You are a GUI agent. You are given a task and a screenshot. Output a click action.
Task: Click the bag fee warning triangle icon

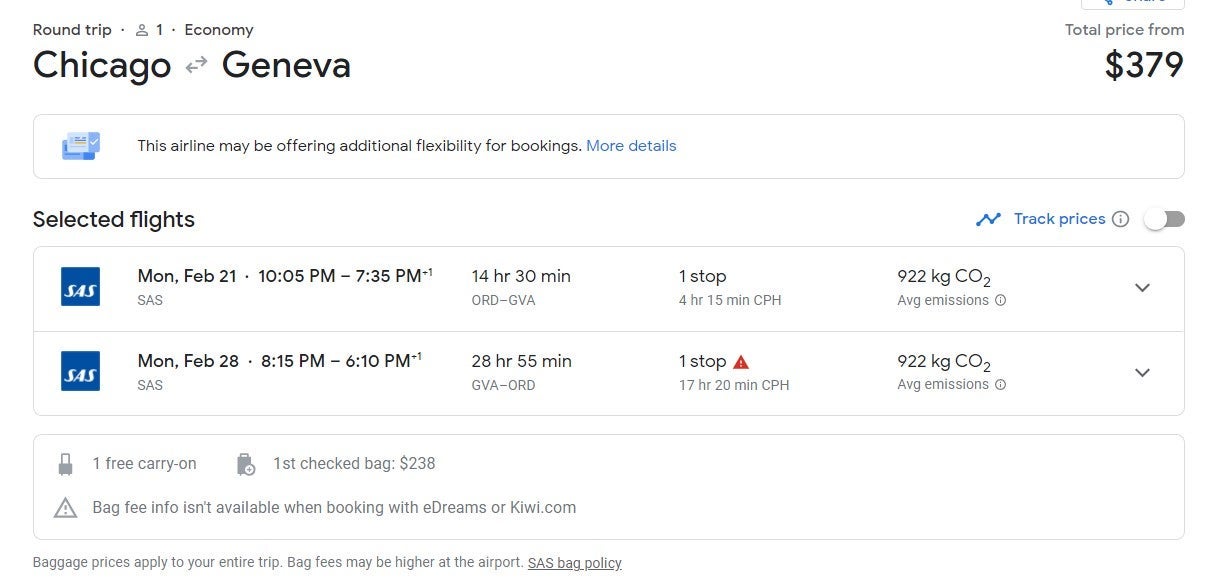click(x=65, y=508)
